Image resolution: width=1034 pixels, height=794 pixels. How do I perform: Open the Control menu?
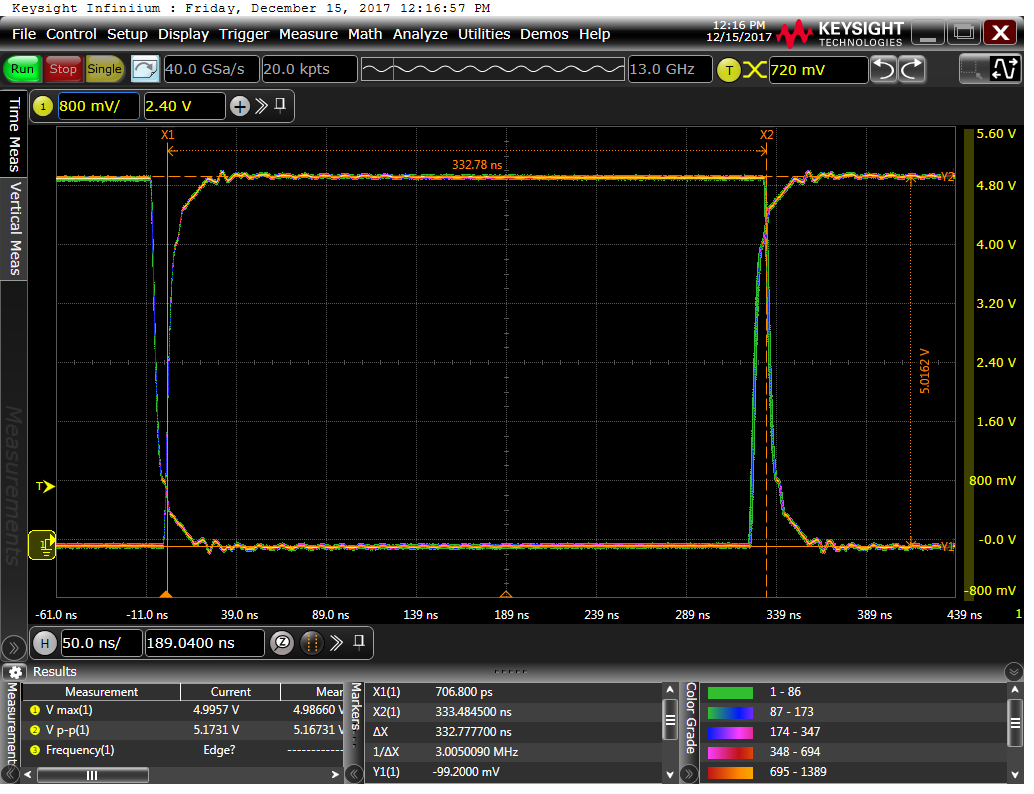[71, 34]
